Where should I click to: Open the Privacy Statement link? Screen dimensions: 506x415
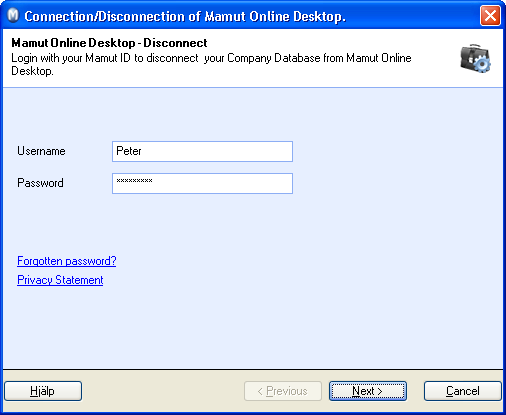[60, 280]
